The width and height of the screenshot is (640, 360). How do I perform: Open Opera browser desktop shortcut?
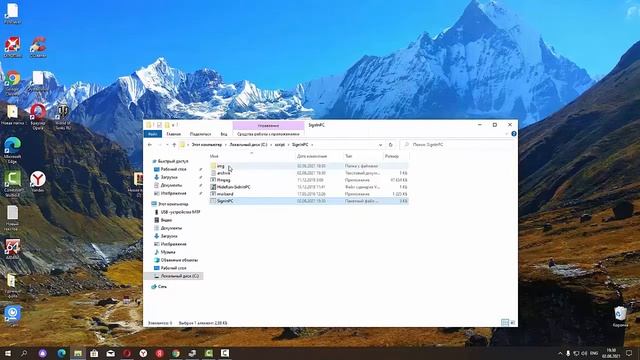pyautogui.click(x=38, y=116)
